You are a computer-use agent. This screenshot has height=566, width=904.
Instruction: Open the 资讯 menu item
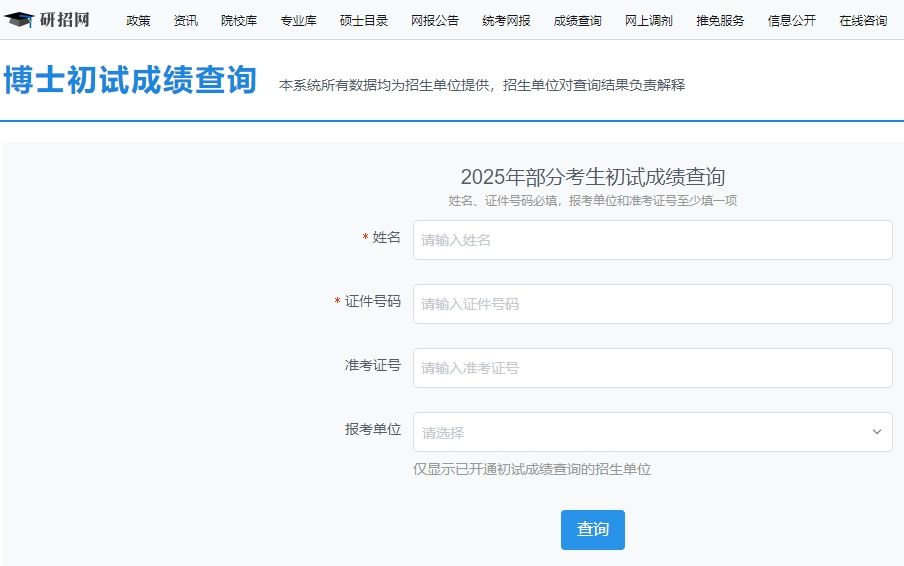point(186,21)
